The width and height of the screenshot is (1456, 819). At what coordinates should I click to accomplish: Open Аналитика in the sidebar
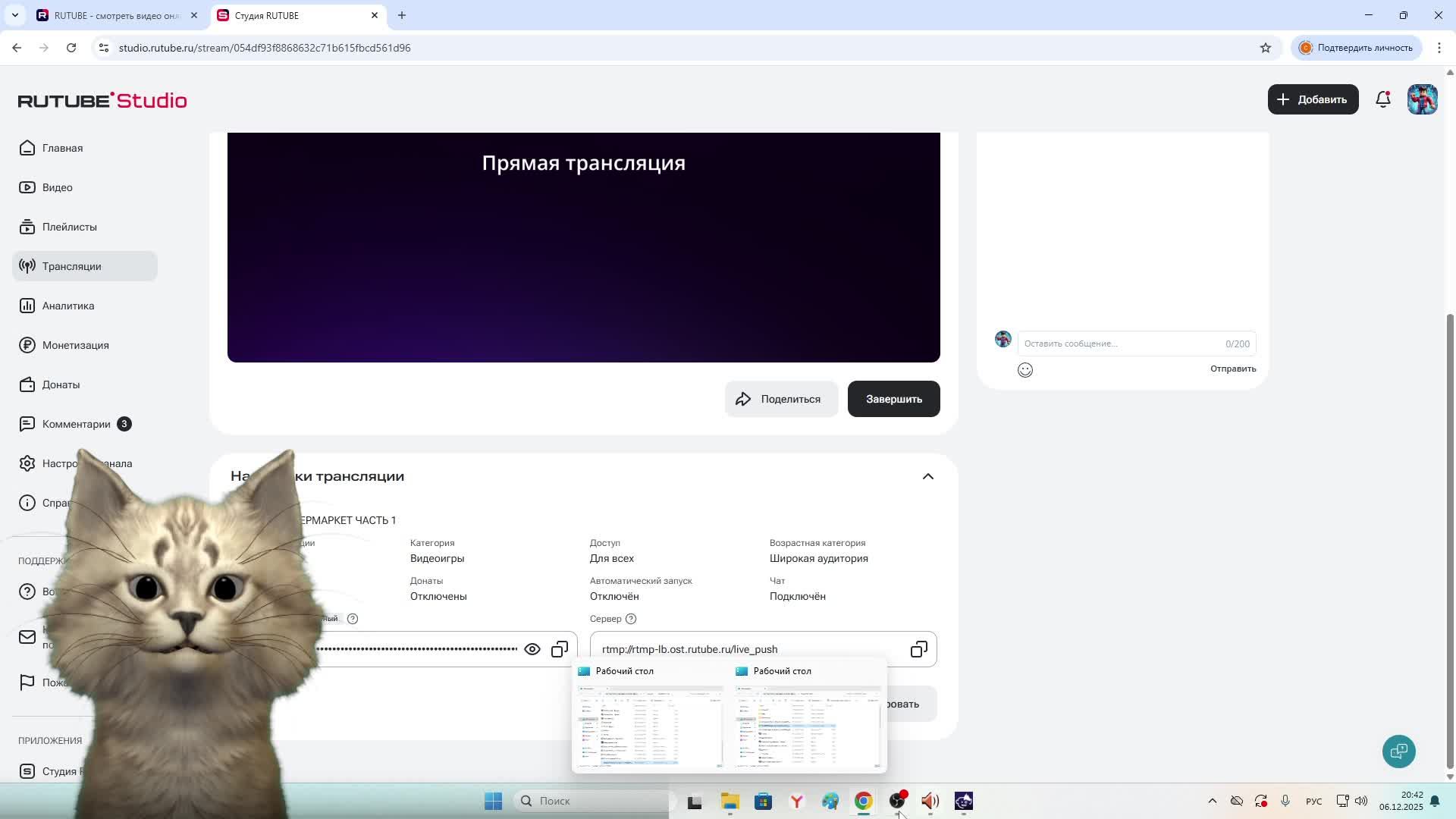pos(68,306)
